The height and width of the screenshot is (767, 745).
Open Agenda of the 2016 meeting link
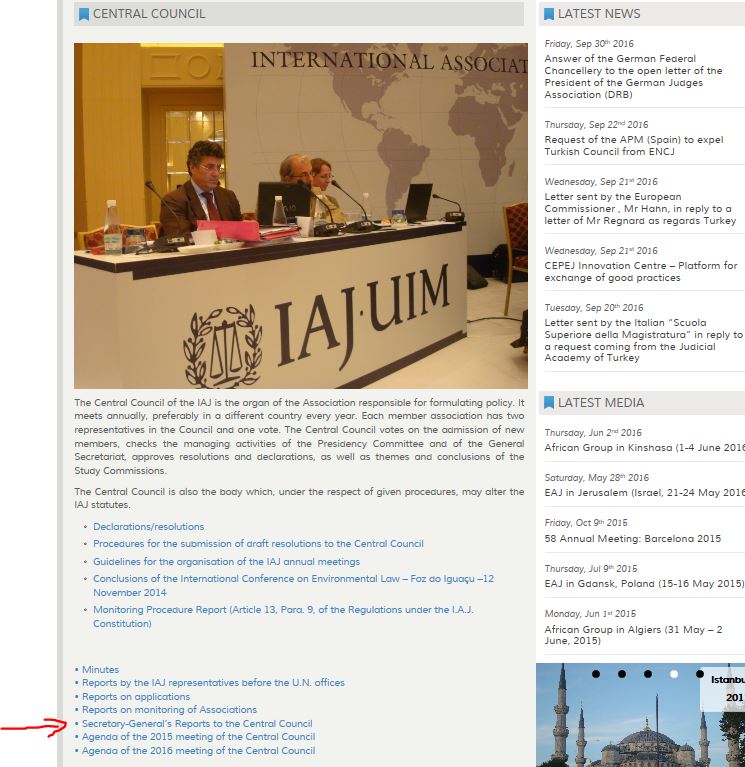click(x=199, y=750)
